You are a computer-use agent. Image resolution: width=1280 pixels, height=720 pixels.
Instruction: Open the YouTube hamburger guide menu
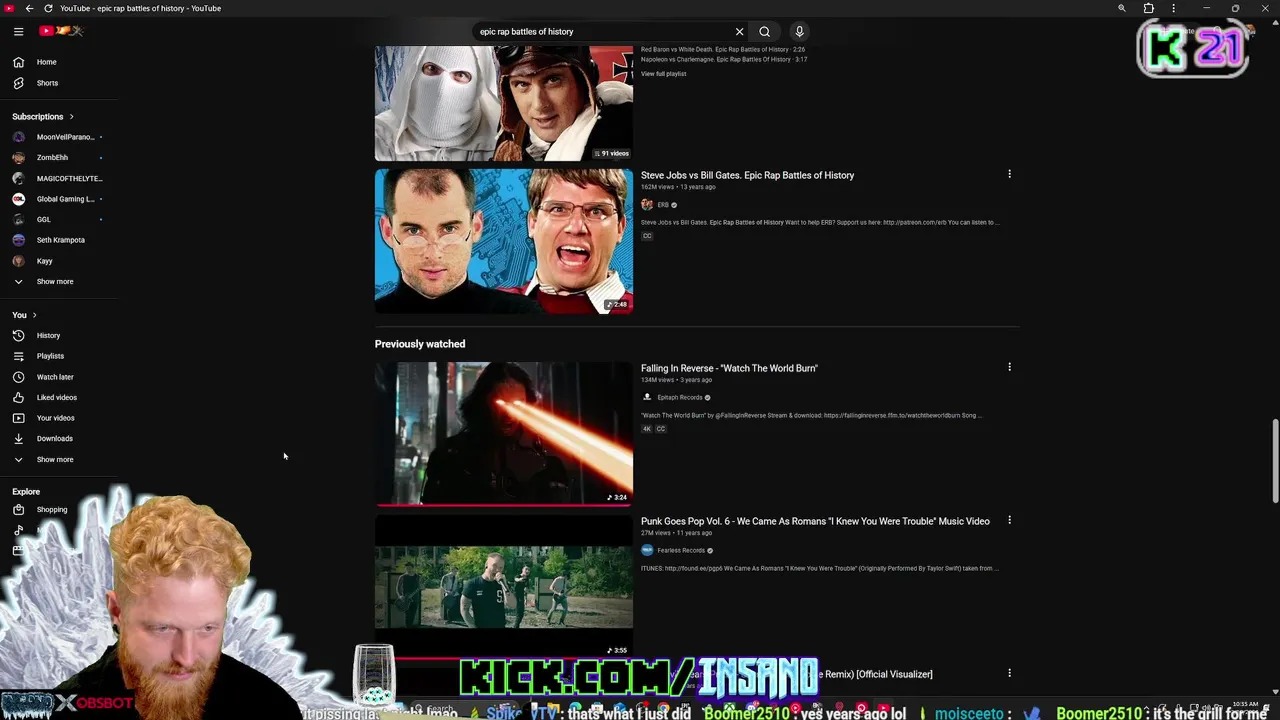coord(18,31)
